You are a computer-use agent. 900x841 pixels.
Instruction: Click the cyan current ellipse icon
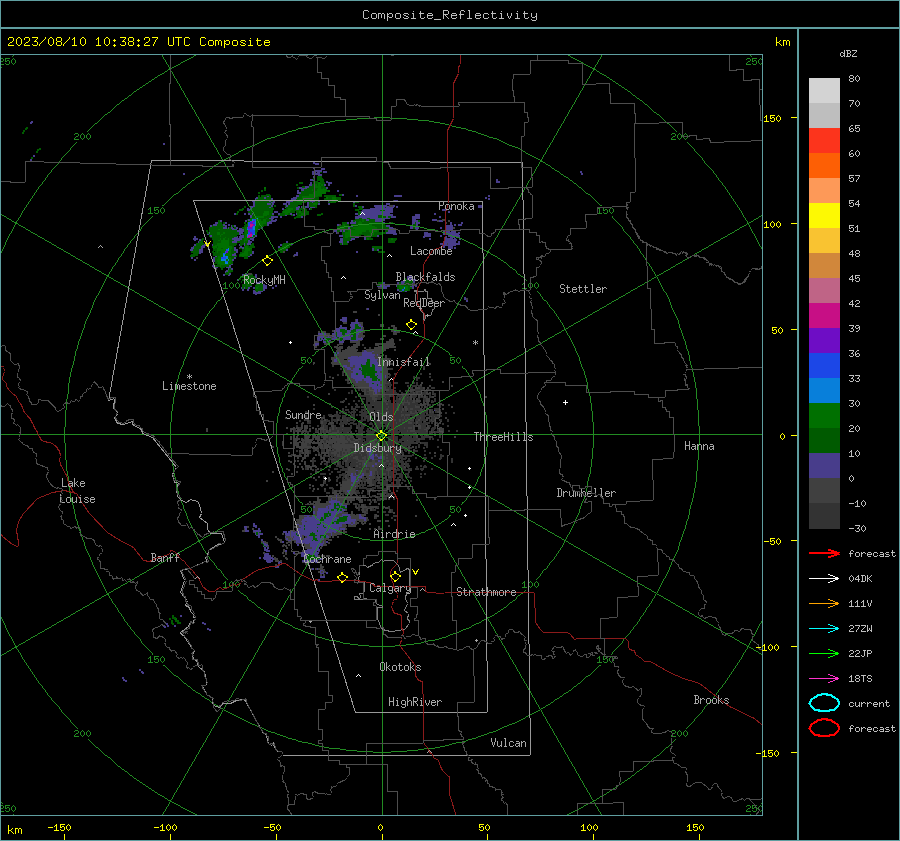point(824,703)
